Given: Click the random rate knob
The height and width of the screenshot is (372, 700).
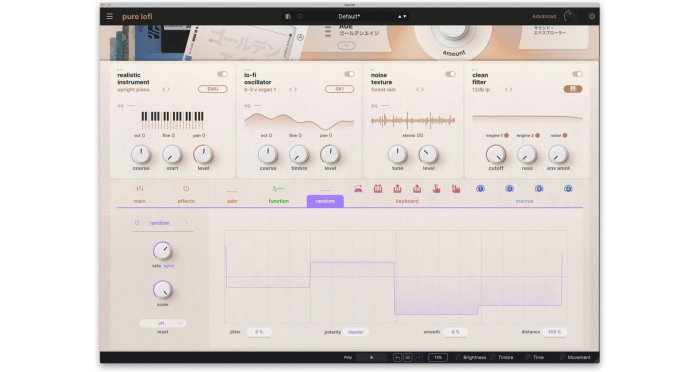Looking at the screenshot, I should 162,251.
